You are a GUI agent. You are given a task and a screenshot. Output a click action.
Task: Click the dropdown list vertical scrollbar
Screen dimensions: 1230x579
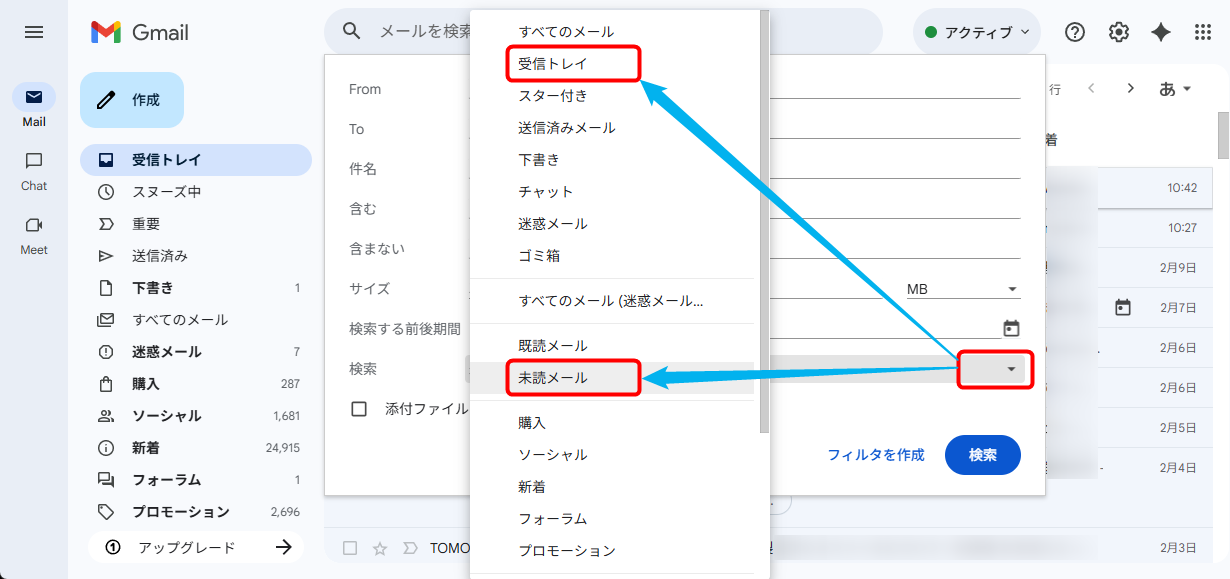[764, 220]
